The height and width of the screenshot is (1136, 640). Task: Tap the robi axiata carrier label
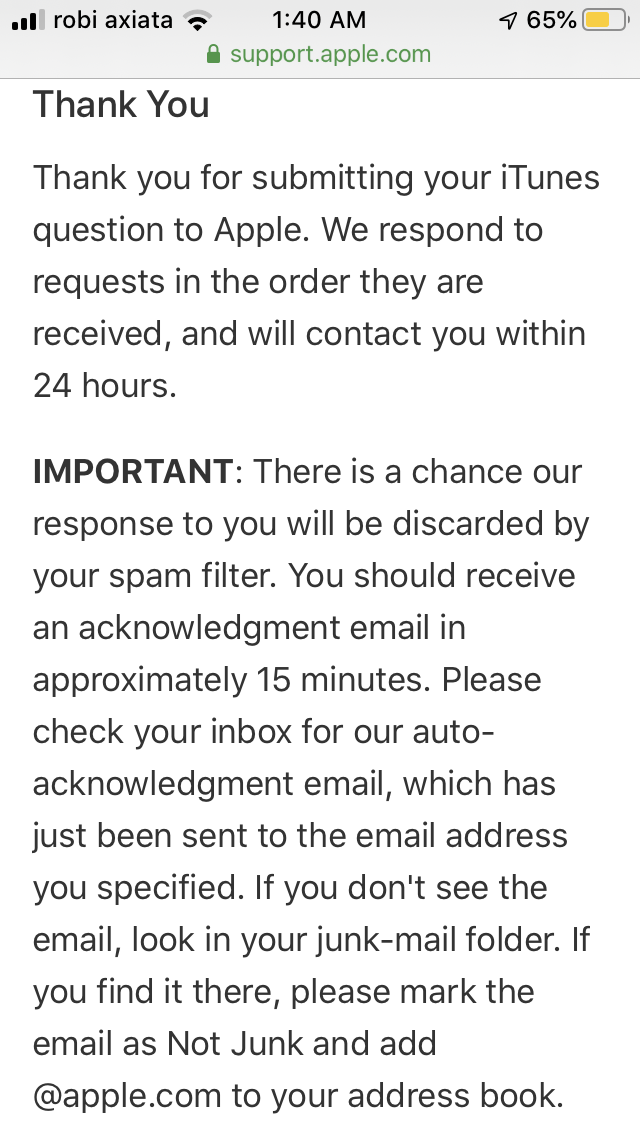[x=113, y=20]
